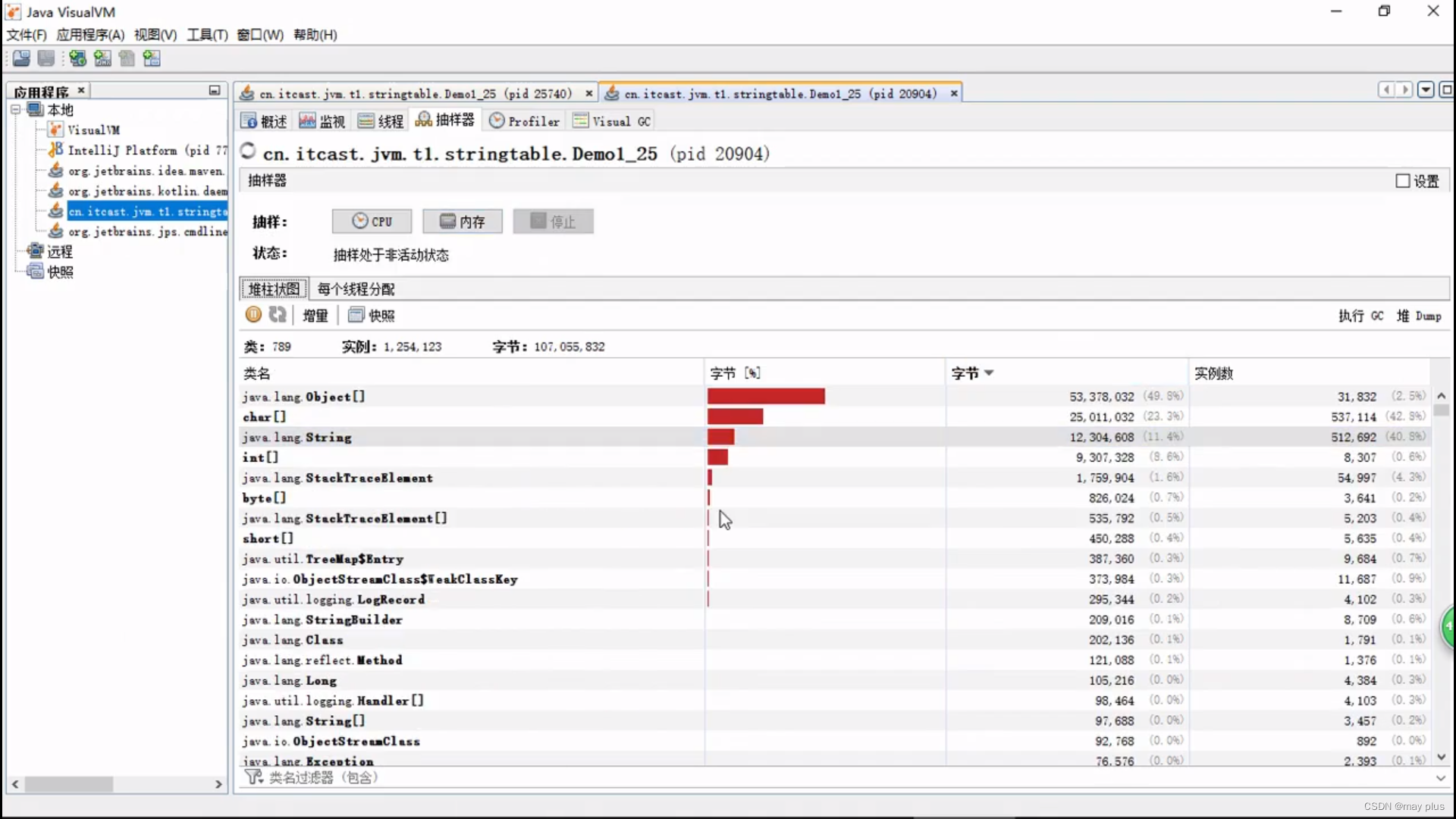Select VisualVM node in applications tree

[93, 130]
